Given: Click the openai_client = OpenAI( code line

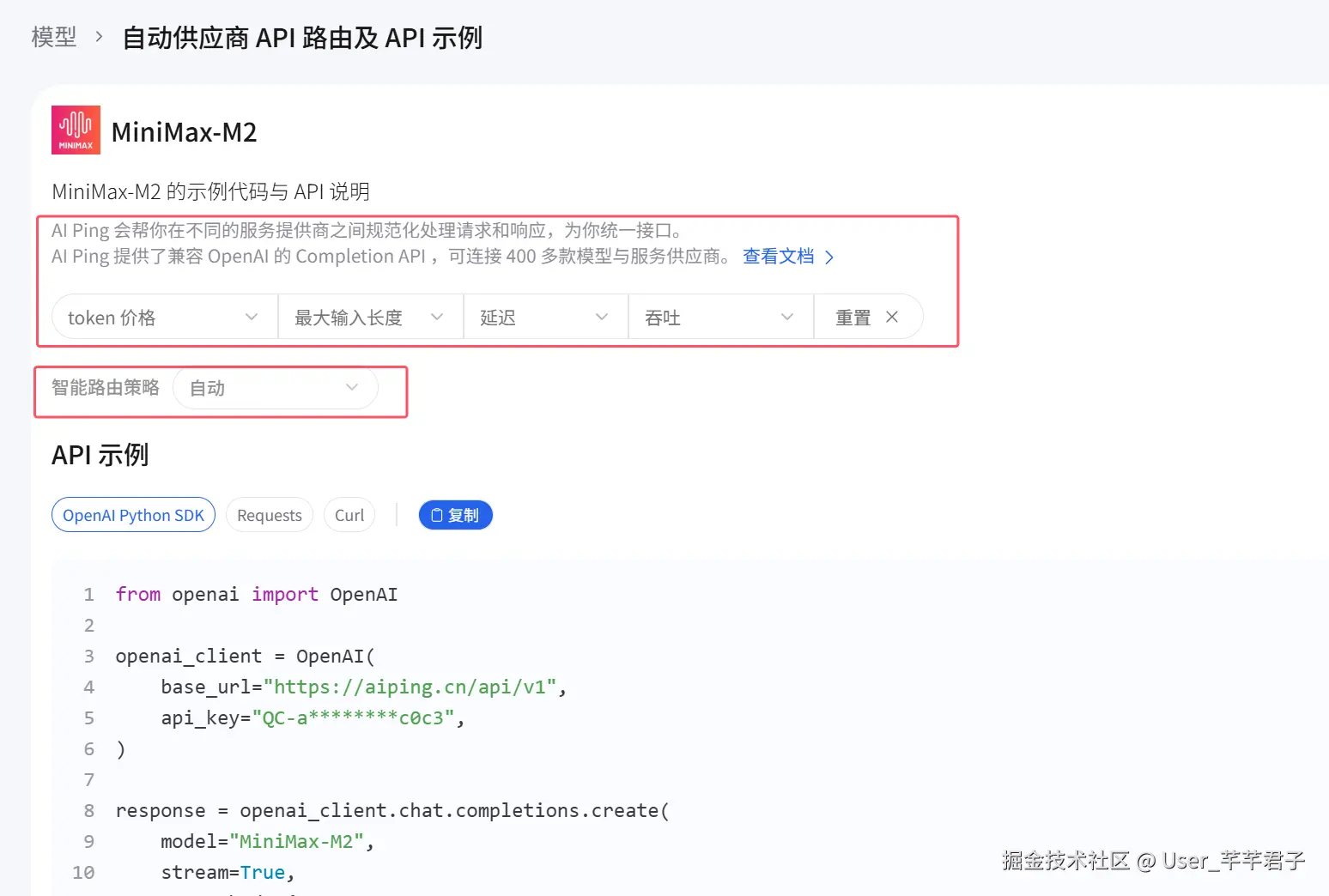Looking at the screenshot, I should pyautogui.click(x=246, y=656).
